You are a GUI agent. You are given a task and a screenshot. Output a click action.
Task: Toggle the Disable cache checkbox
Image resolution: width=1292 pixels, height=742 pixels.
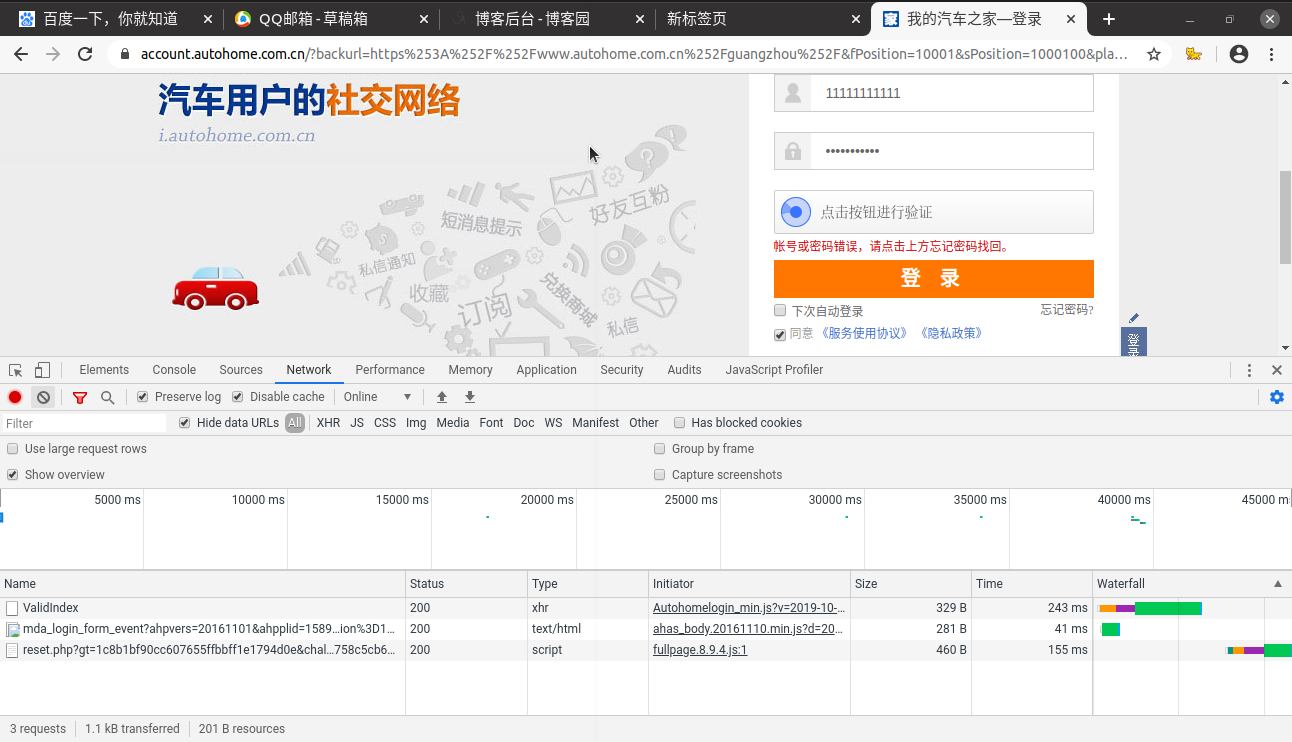tap(238, 397)
